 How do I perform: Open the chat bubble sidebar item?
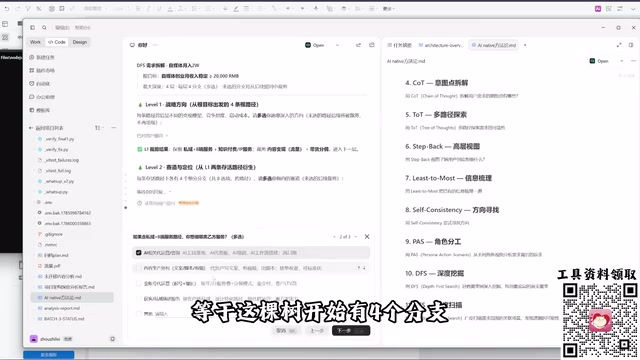(31, 97)
